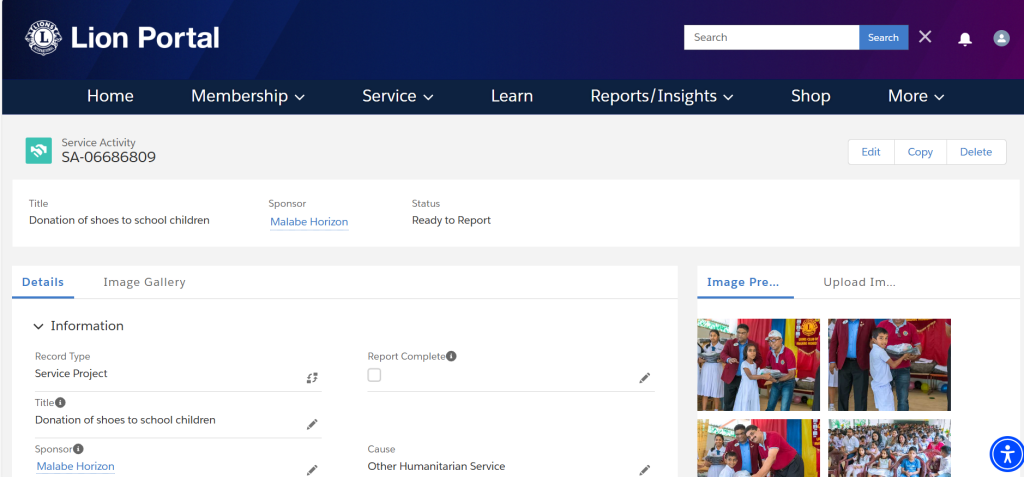Edit the Sponsor field pencil icon
This screenshot has height=477, width=1024.
click(312, 469)
